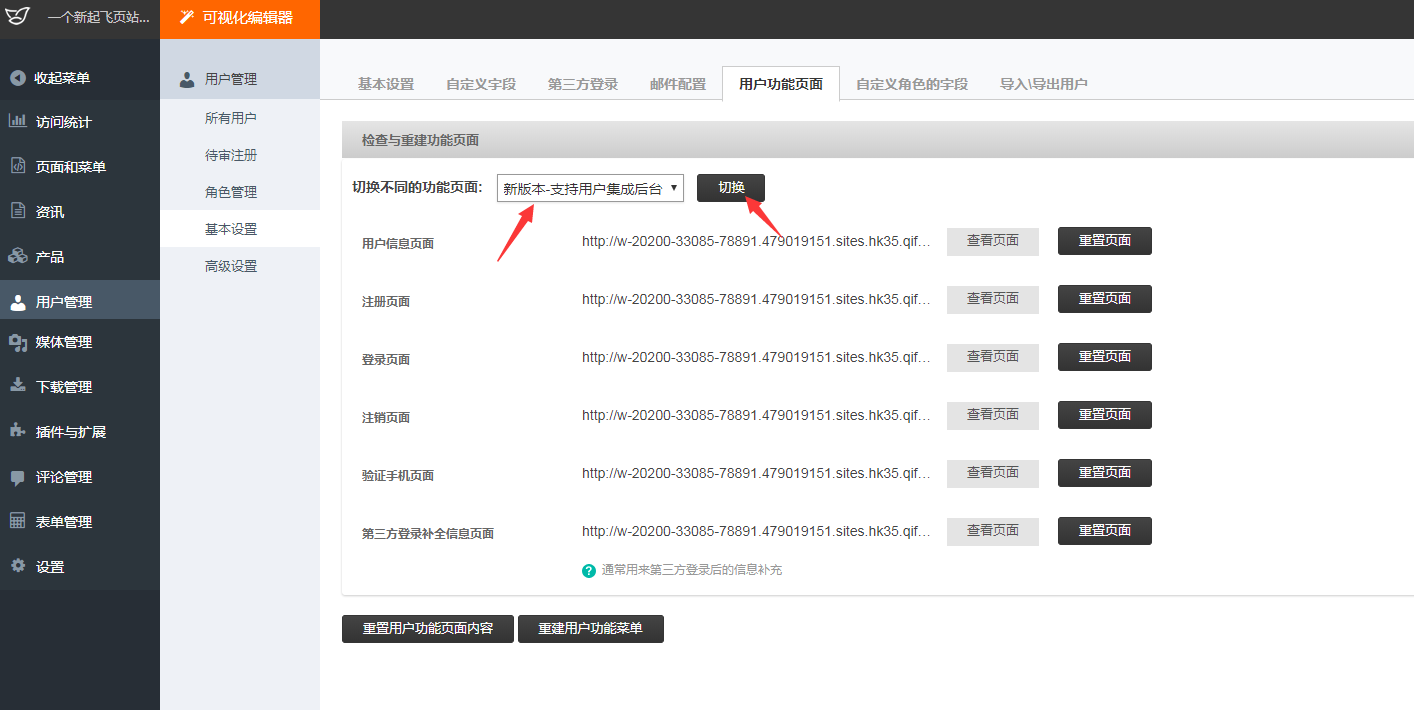1414x710 pixels.
Task: Select the 用户功能页面 tab
Action: click(781, 84)
